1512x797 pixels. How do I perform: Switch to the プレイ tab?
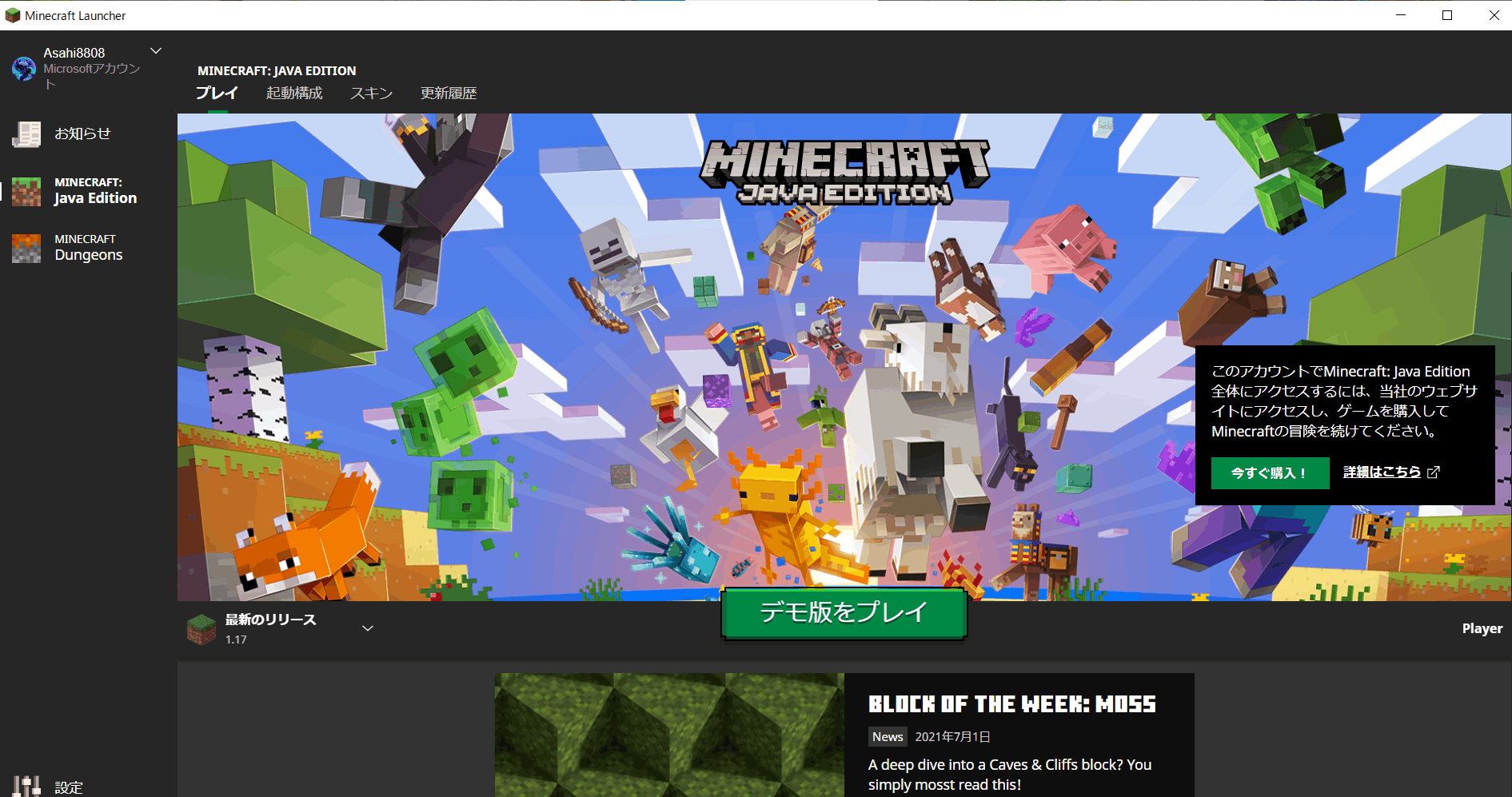[x=217, y=93]
